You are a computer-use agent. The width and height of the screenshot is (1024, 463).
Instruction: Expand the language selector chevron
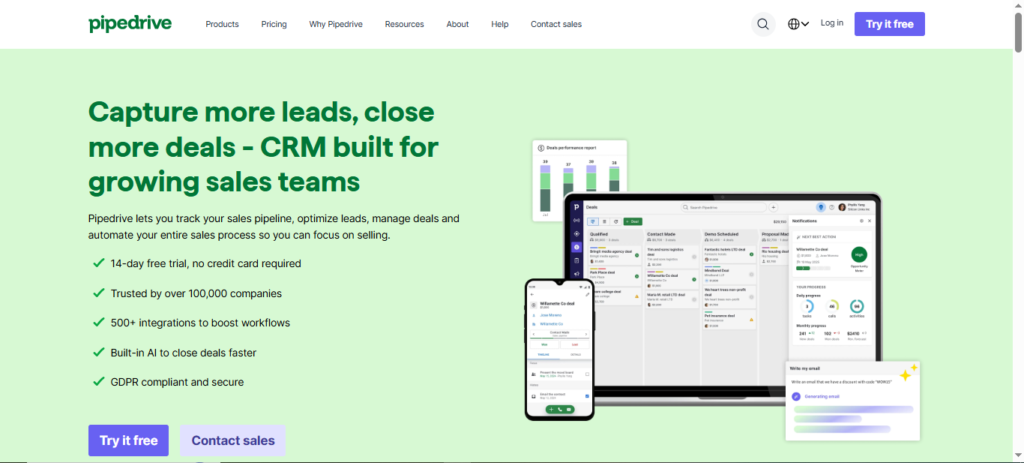(x=806, y=25)
